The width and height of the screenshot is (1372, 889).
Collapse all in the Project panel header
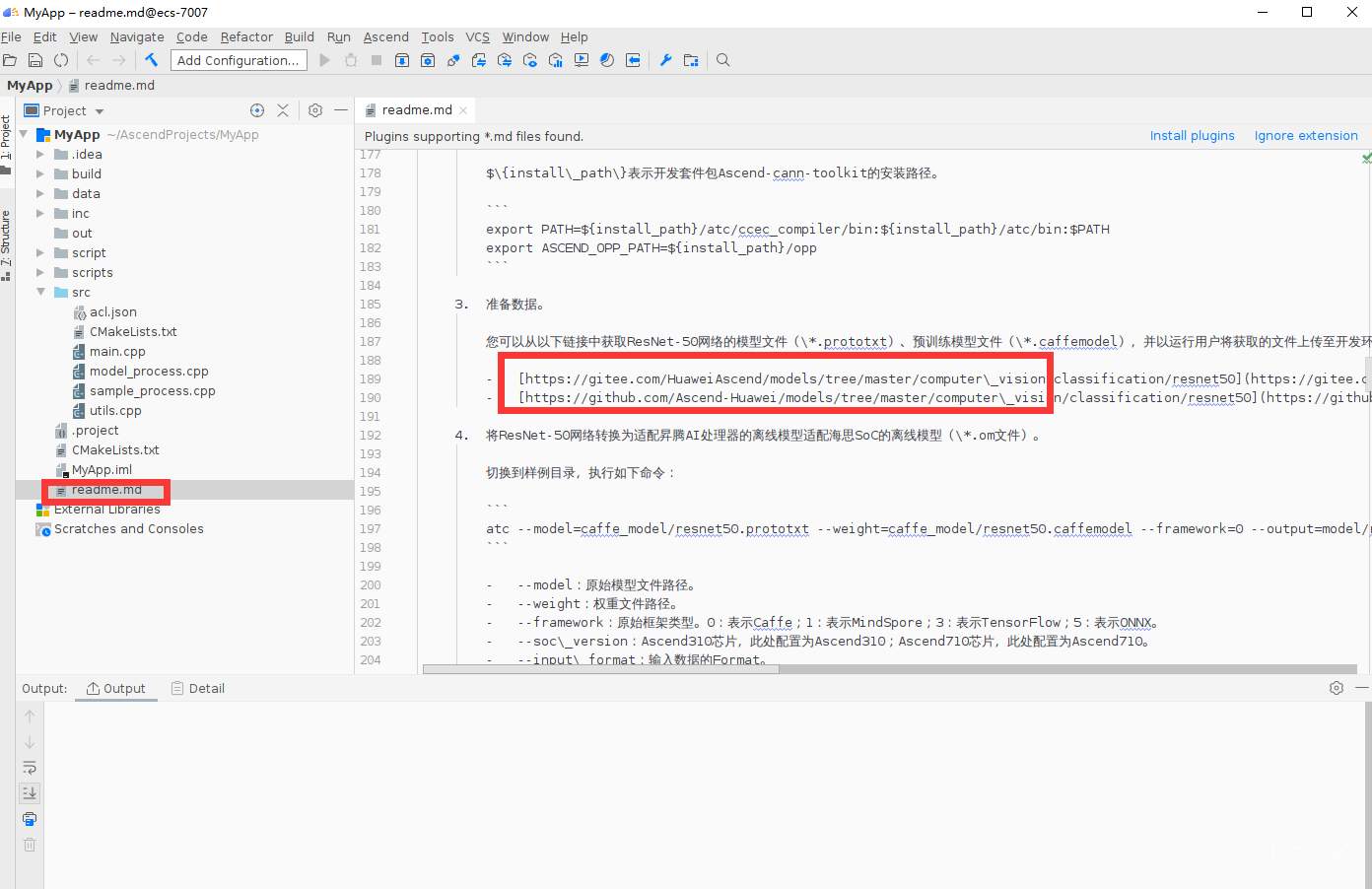(x=283, y=110)
